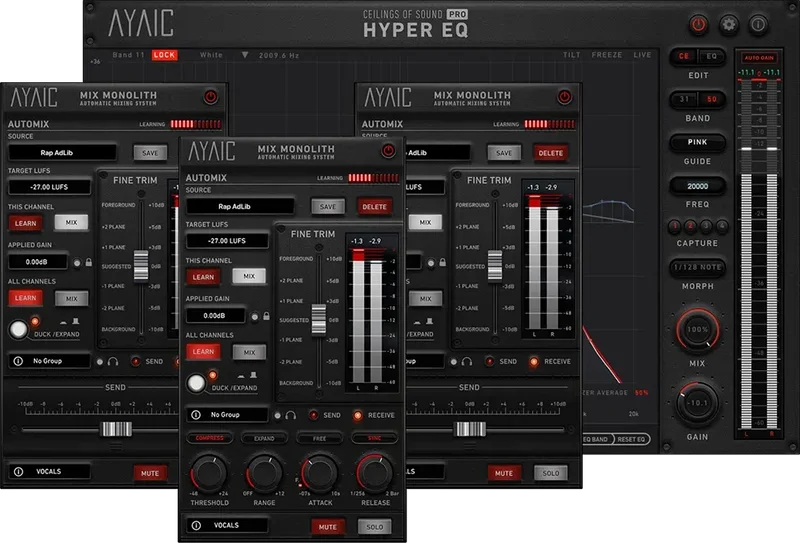Click info icon beside VOCALS in front window

(x=196, y=525)
